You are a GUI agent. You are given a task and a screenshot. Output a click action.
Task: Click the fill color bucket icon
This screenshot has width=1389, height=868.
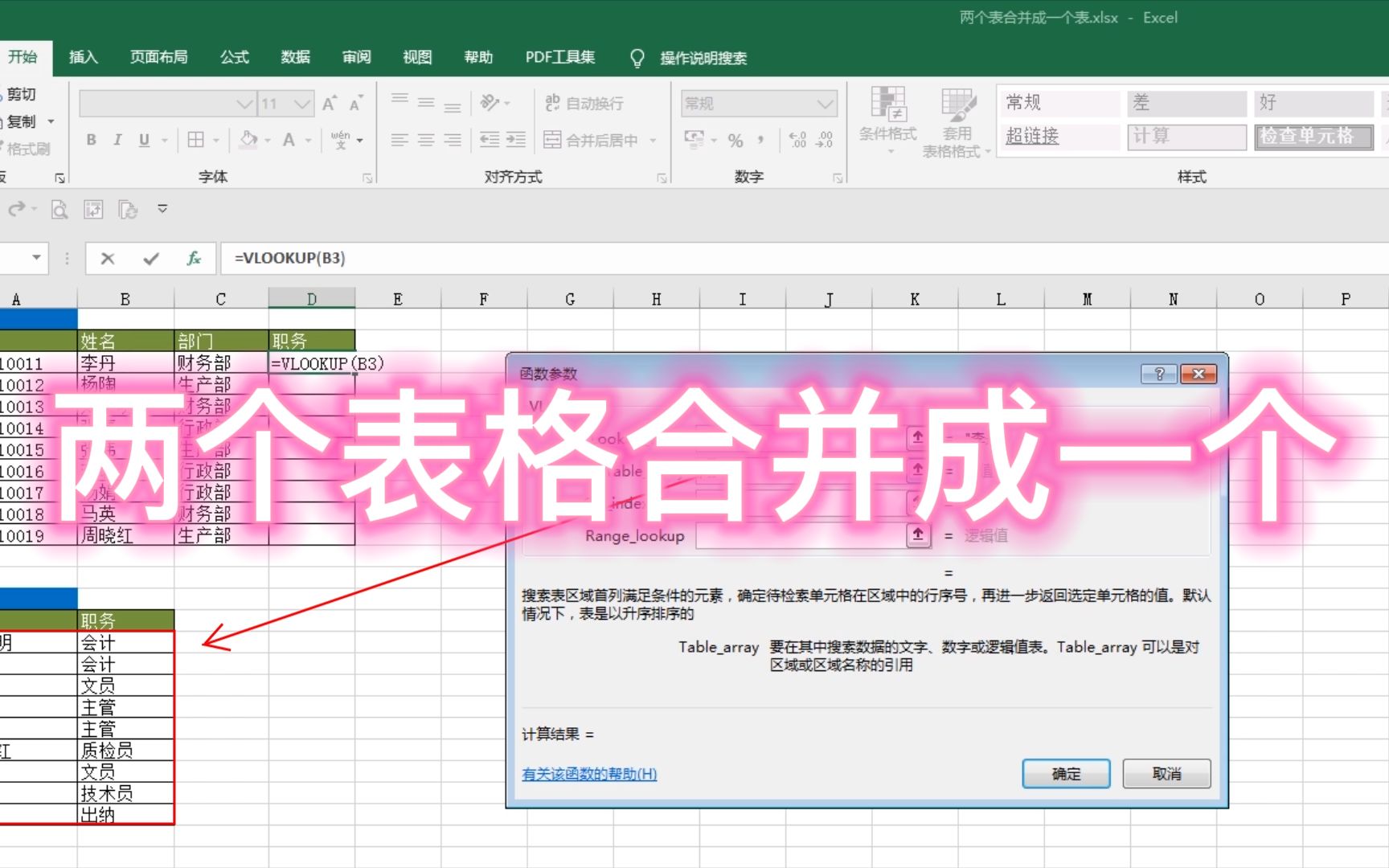249,140
